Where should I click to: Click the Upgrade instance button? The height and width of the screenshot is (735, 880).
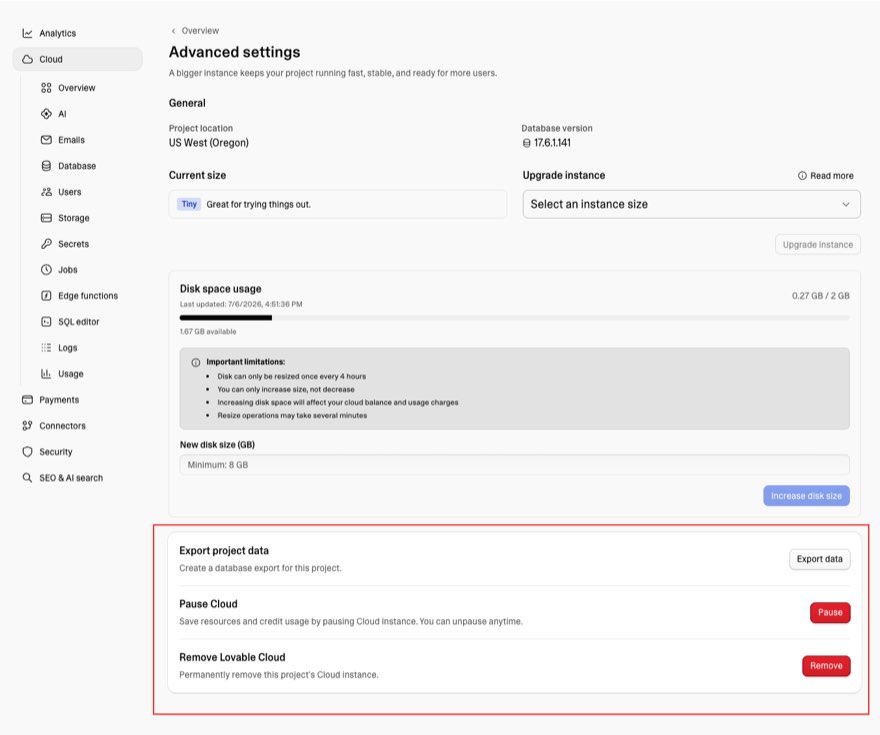point(818,245)
